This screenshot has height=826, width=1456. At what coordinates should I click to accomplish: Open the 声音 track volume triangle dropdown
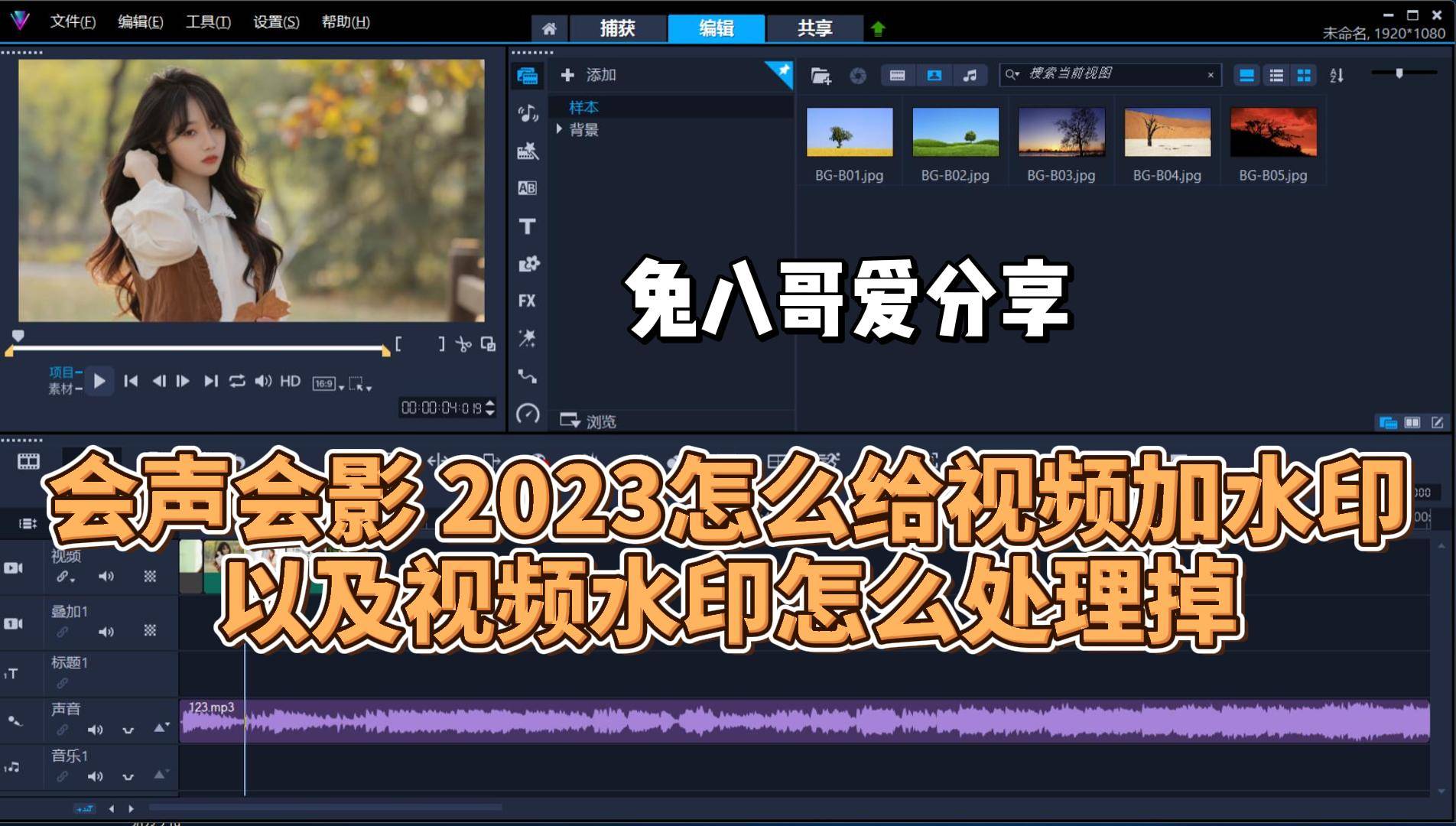(x=161, y=727)
